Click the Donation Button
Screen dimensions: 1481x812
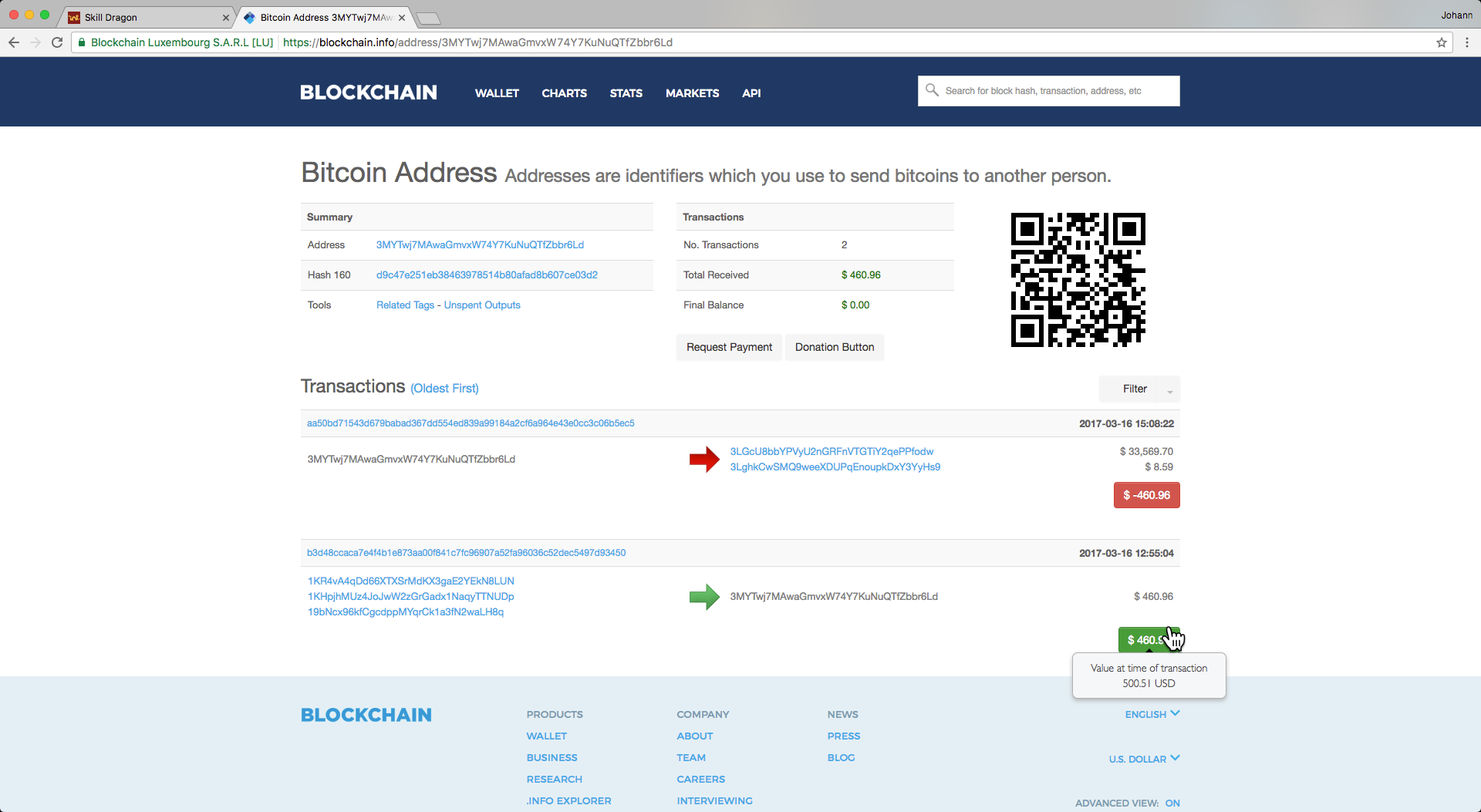click(x=835, y=347)
